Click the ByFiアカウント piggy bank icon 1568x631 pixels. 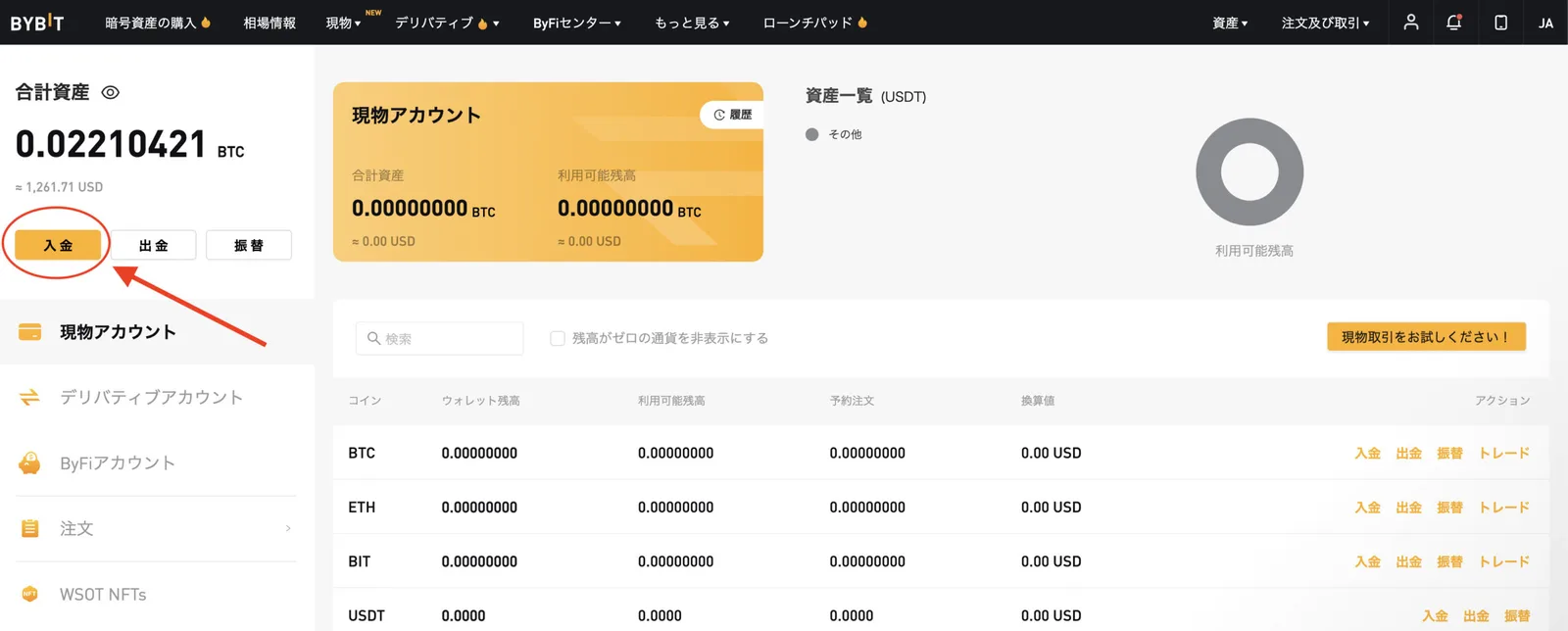point(30,462)
